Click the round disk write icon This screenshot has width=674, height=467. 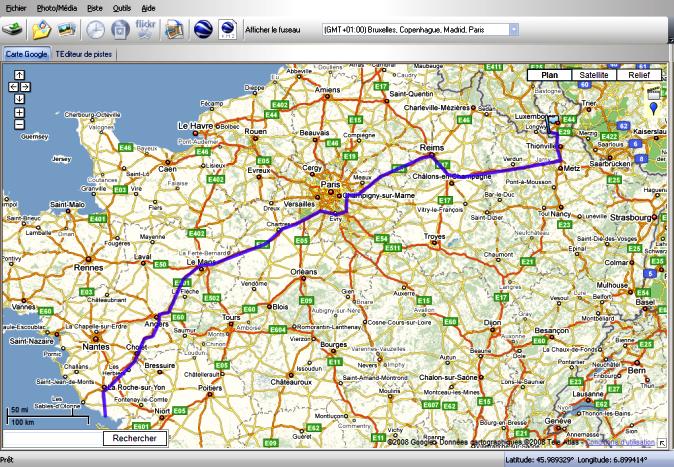(x=120, y=30)
